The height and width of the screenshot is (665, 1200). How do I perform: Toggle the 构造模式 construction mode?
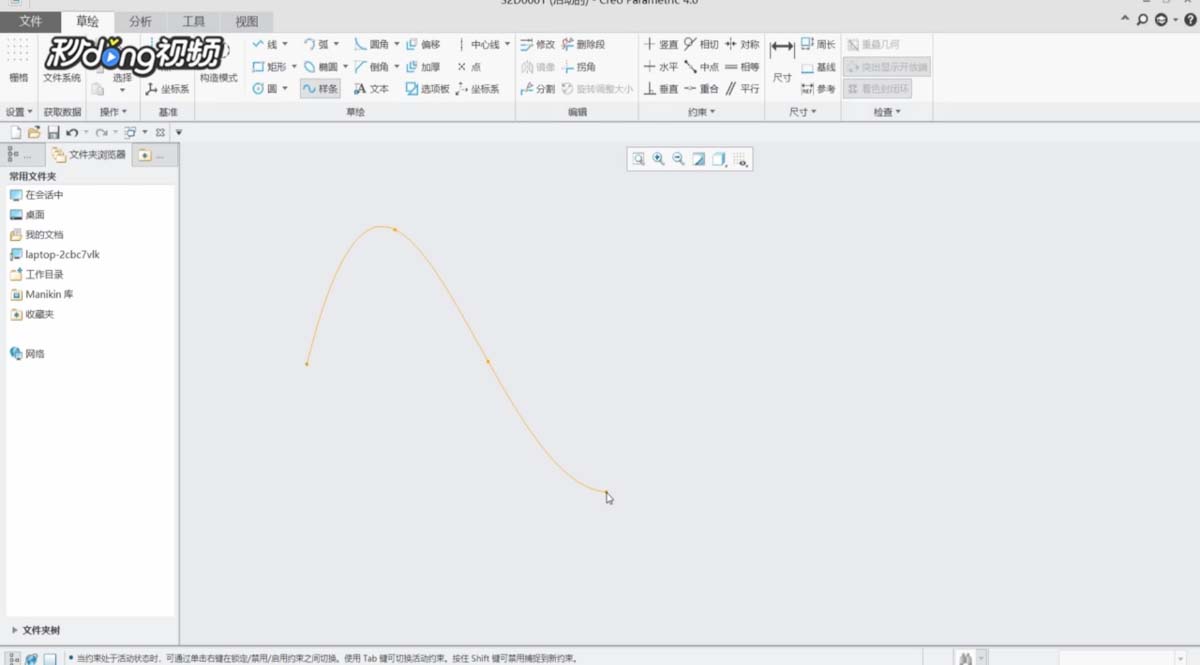(218, 62)
